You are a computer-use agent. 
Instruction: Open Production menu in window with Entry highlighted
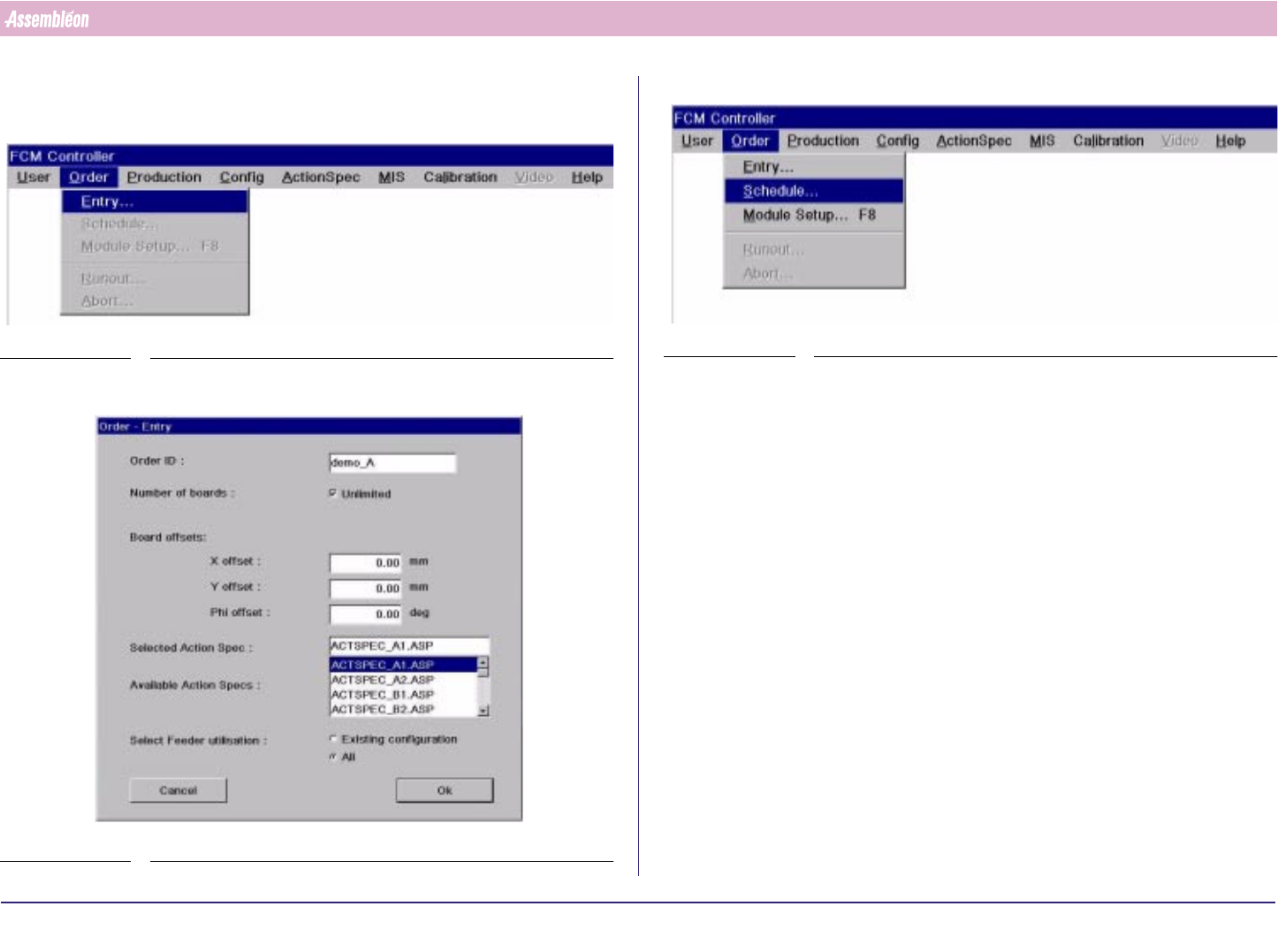tap(164, 178)
